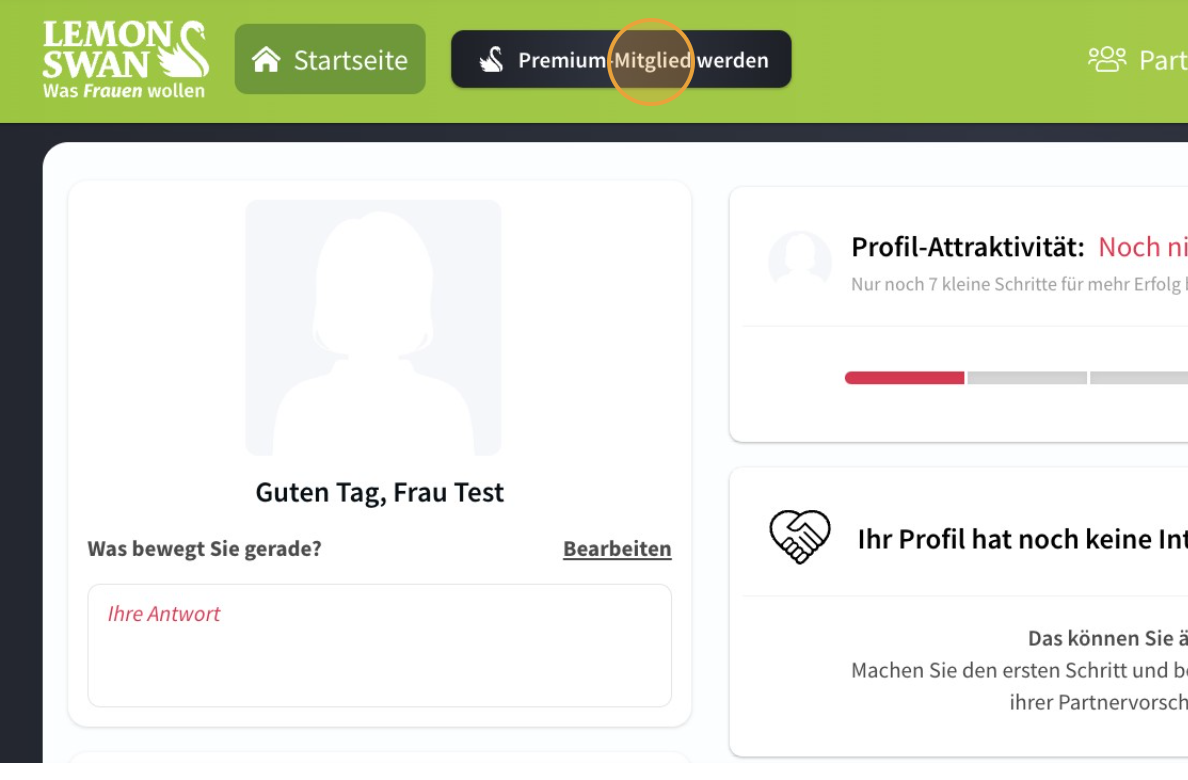Screen dimensions: 1188x780
Task: Click 'Guten Tag, Frau Test' greeting
Action: point(380,493)
